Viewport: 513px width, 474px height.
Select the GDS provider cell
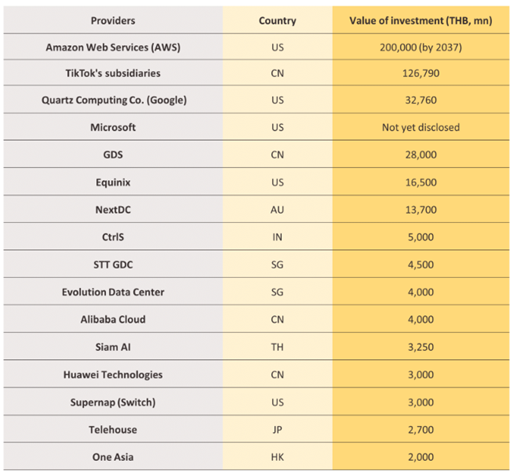coord(113,154)
